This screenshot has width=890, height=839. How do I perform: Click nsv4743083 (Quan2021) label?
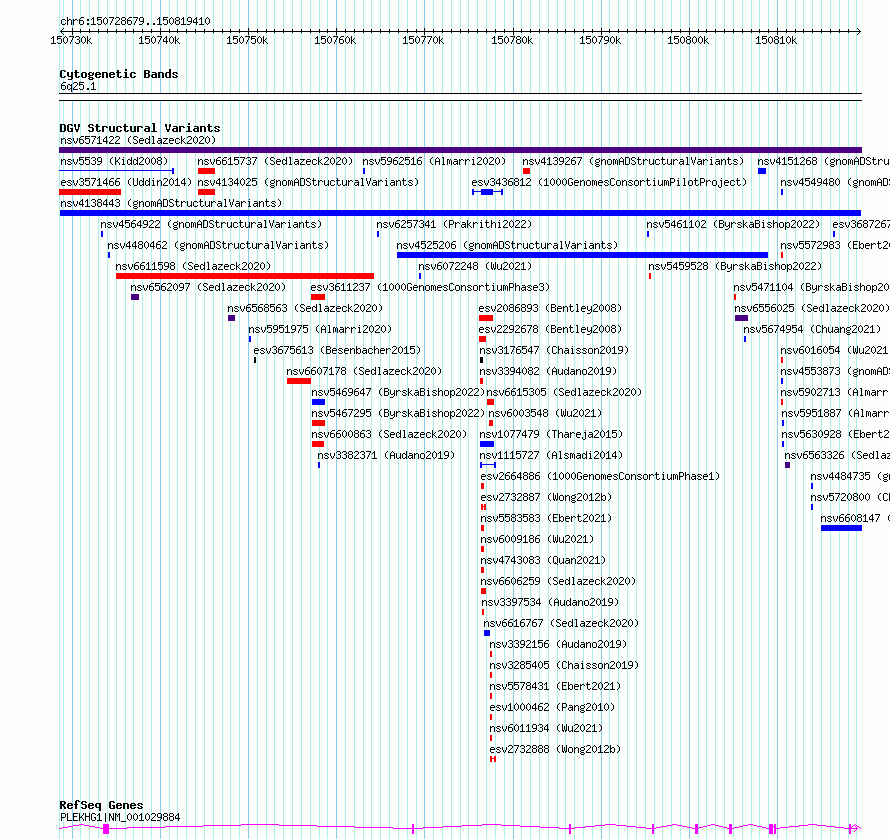[x=543, y=560]
